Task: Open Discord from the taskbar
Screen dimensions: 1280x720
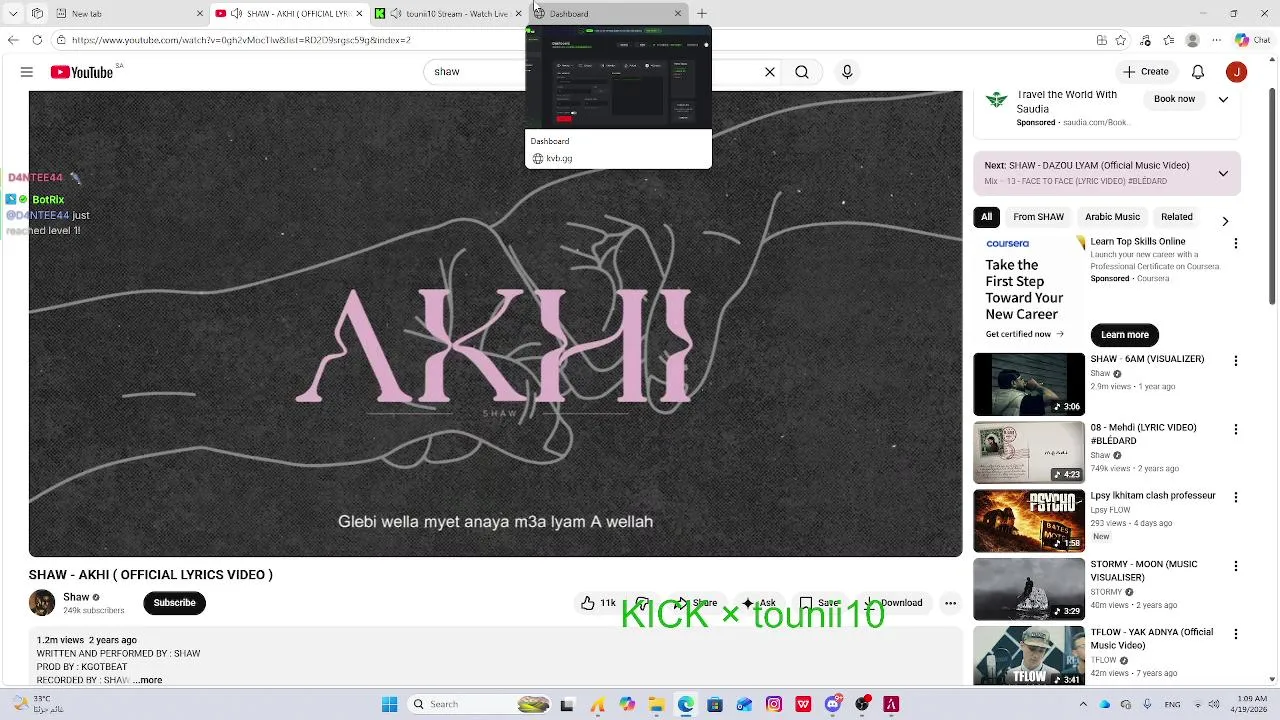Action: (x=833, y=704)
